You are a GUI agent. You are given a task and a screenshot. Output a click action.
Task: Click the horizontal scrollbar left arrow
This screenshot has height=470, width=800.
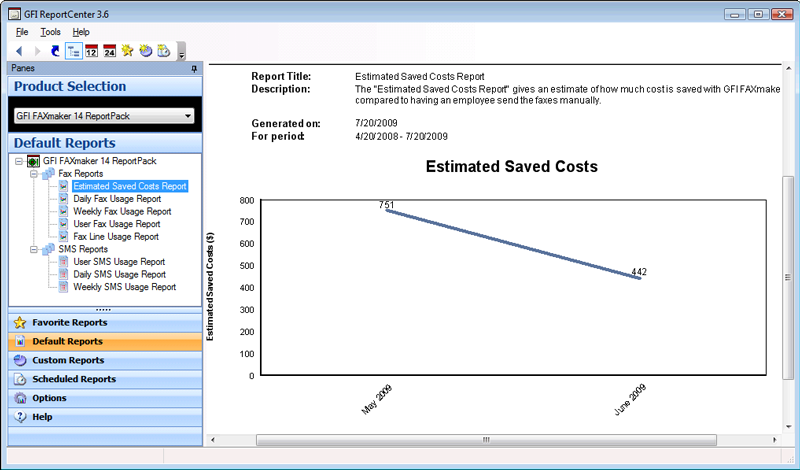click(x=213, y=440)
